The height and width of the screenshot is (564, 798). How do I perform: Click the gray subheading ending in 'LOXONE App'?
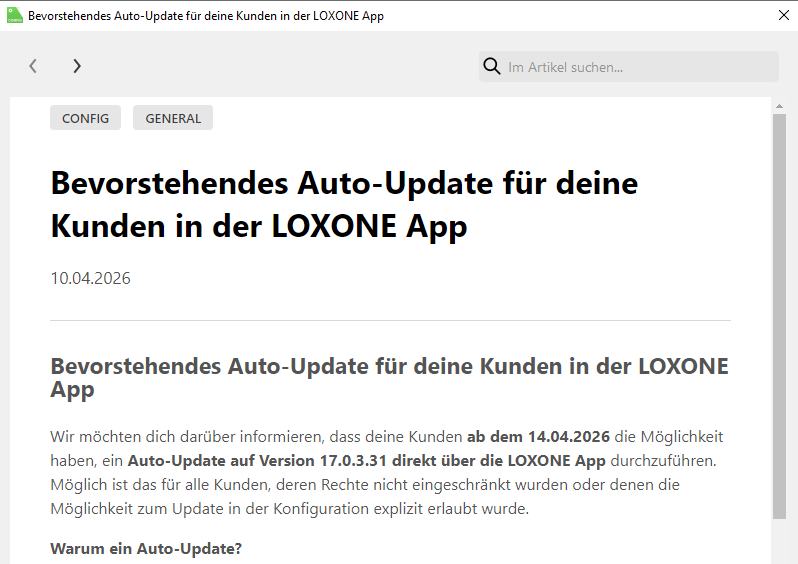click(389, 377)
